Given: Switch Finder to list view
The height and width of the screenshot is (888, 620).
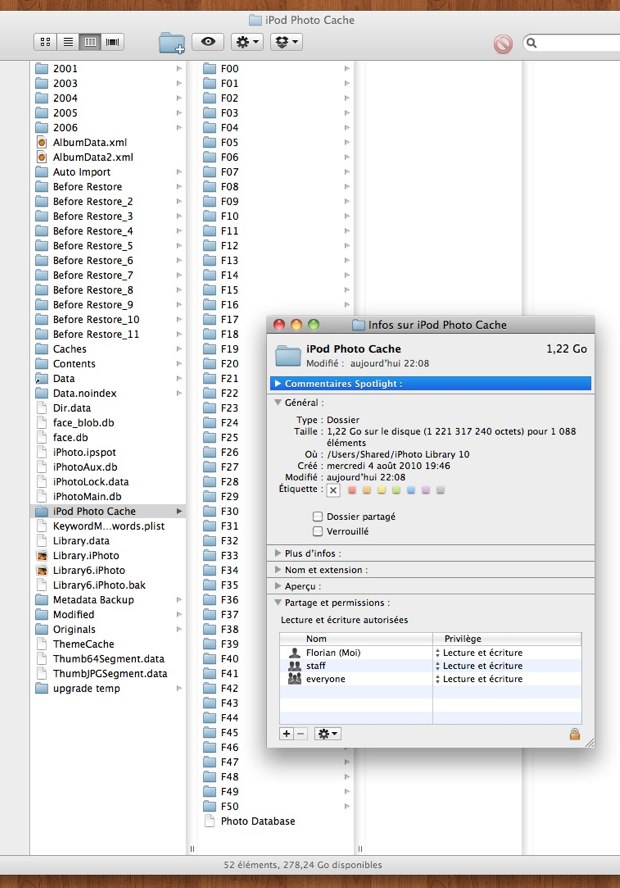Looking at the screenshot, I should click(68, 42).
